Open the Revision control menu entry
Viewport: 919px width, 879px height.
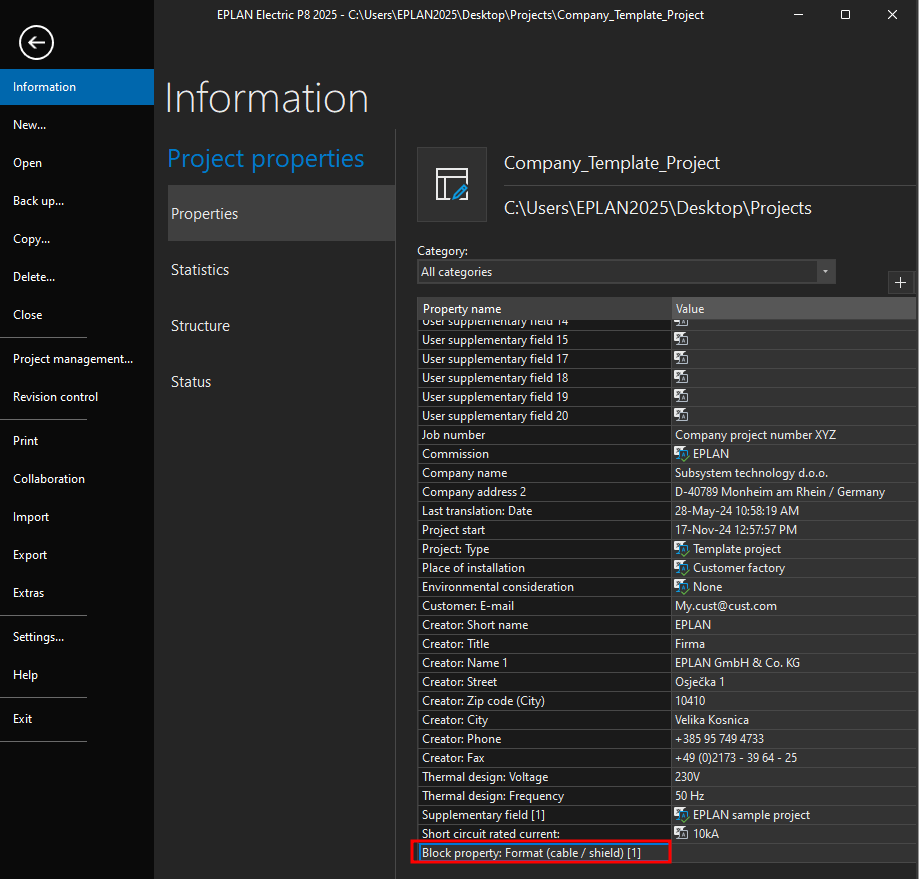56,397
